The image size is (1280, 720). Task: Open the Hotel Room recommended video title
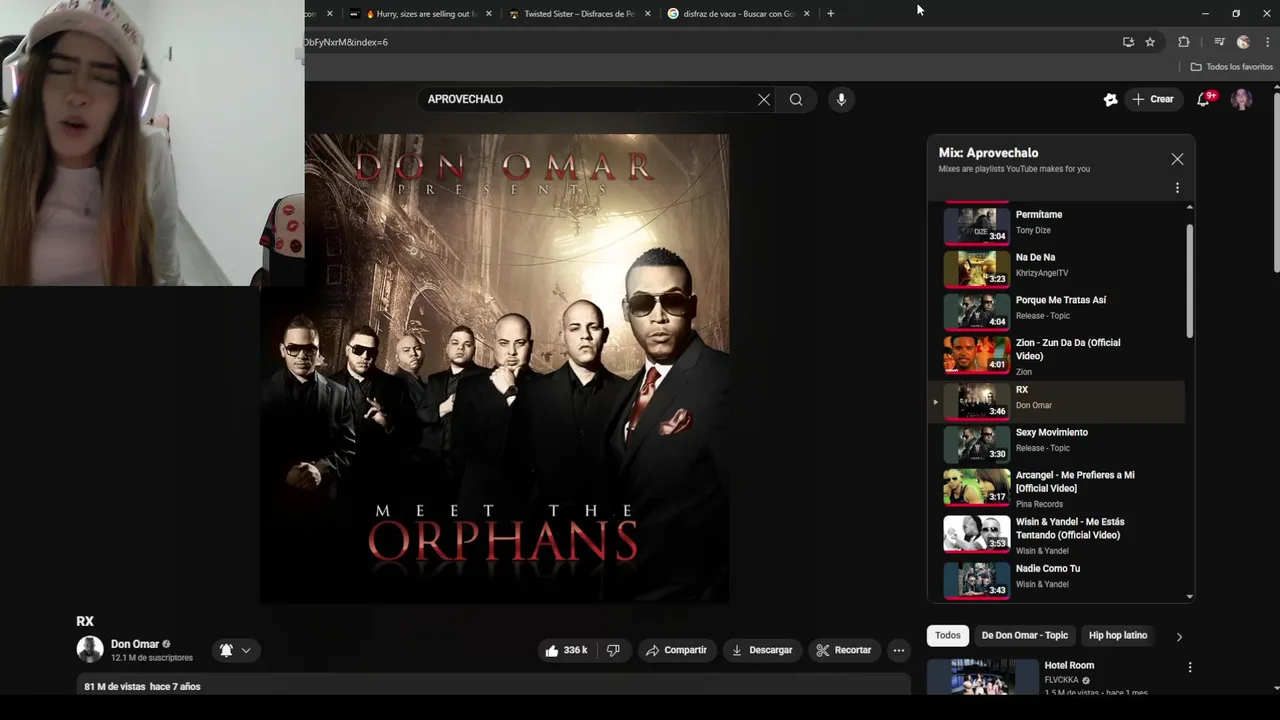click(x=1069, y=665)
